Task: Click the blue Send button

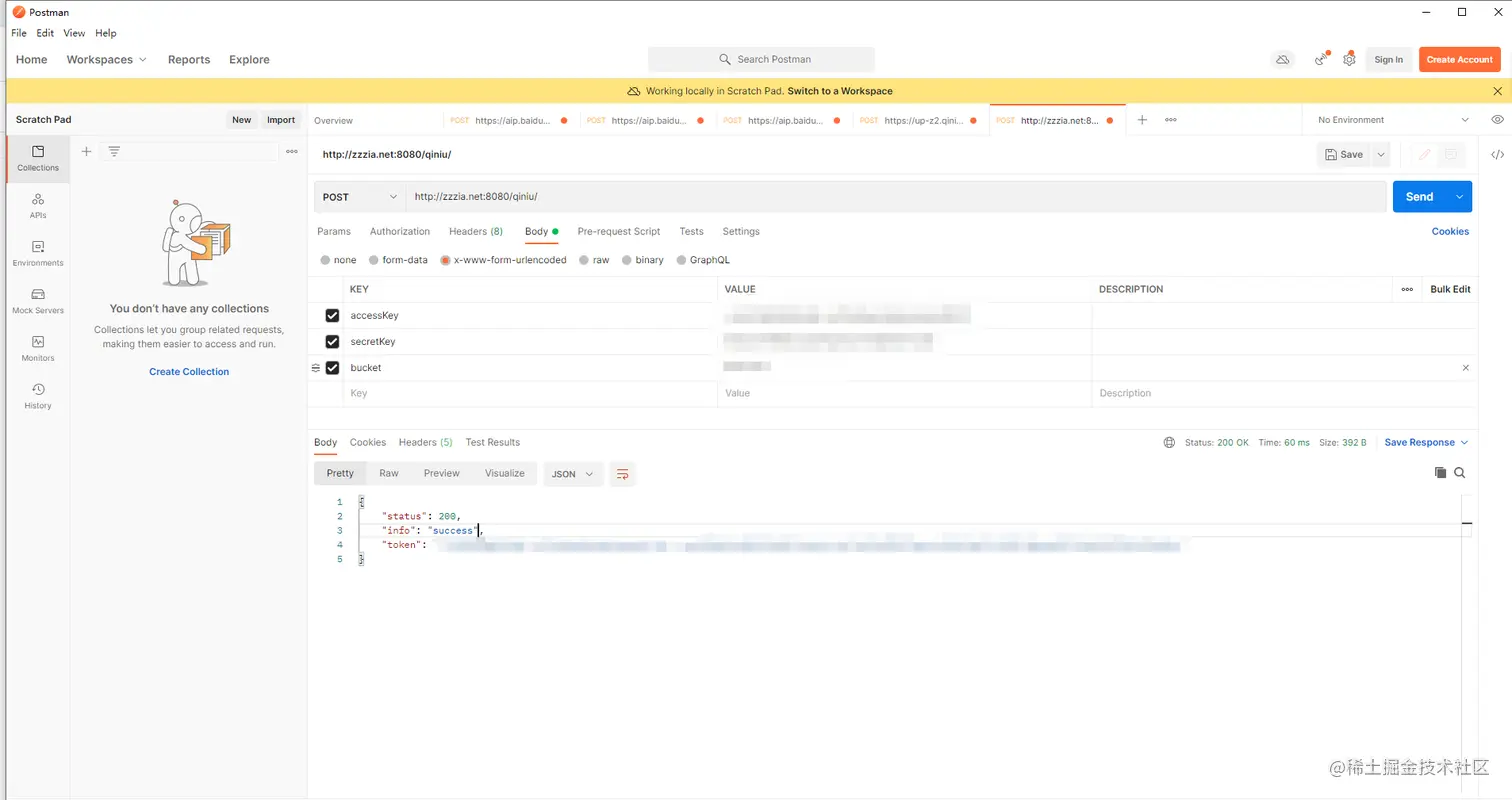Action: tap(1420, 197)
